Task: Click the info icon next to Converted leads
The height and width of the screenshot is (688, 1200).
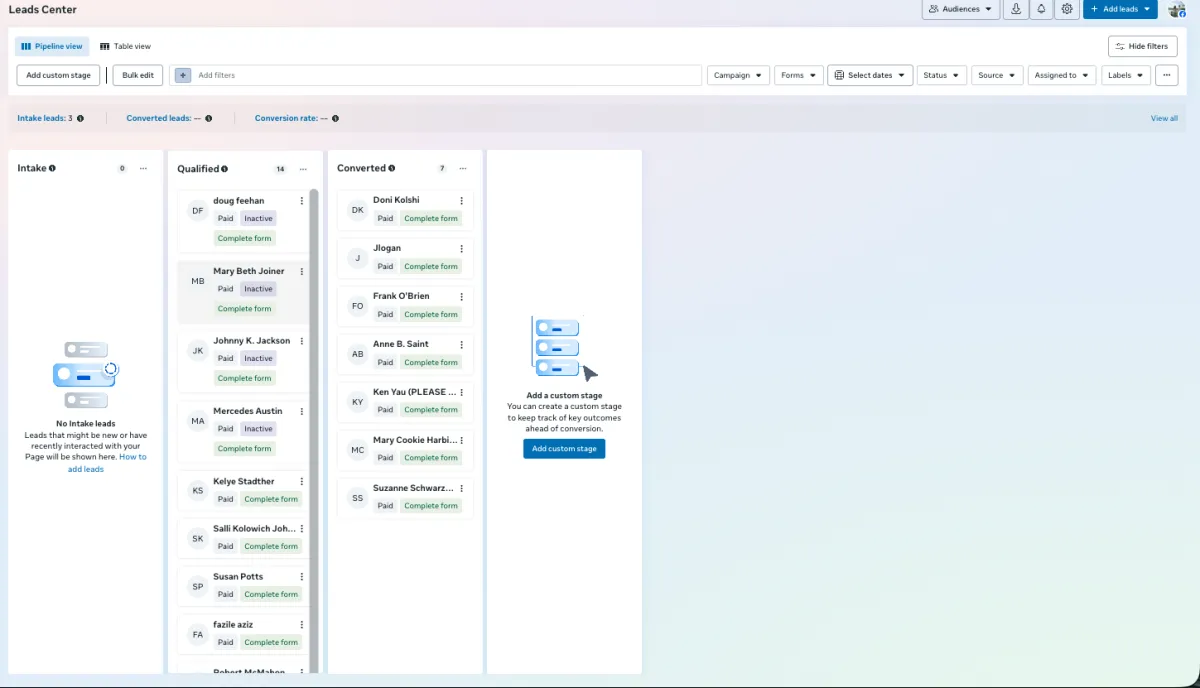Action: pyautogui.click(x=208, y=118)
